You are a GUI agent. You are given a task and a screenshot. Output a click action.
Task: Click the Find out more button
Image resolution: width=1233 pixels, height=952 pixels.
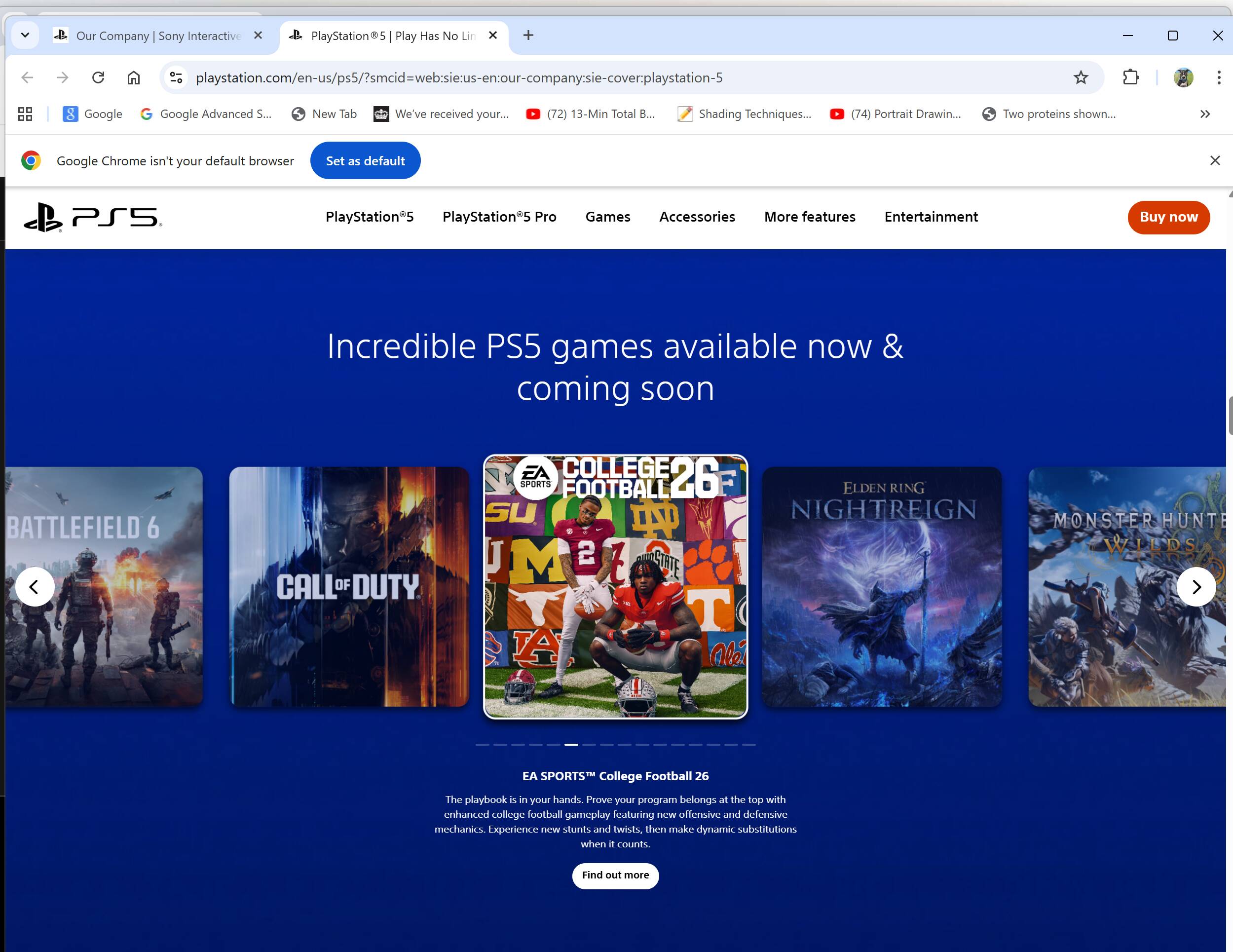pyautogui.click(x=615, y=875)
